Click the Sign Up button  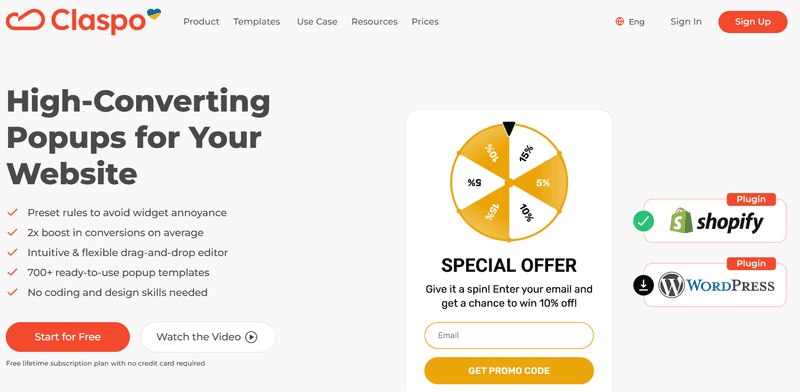753,22
